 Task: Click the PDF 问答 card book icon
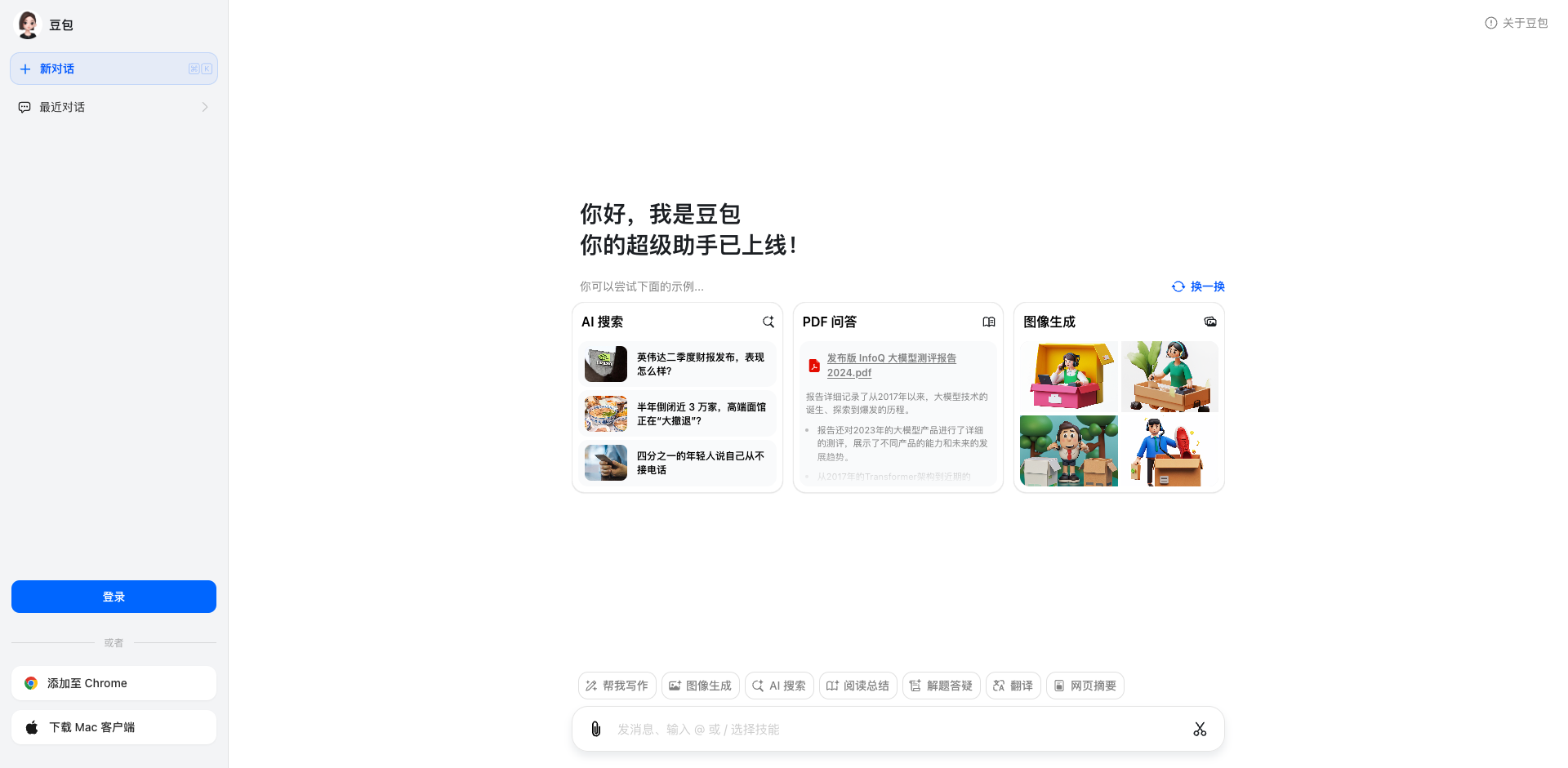tap(989, 322)
